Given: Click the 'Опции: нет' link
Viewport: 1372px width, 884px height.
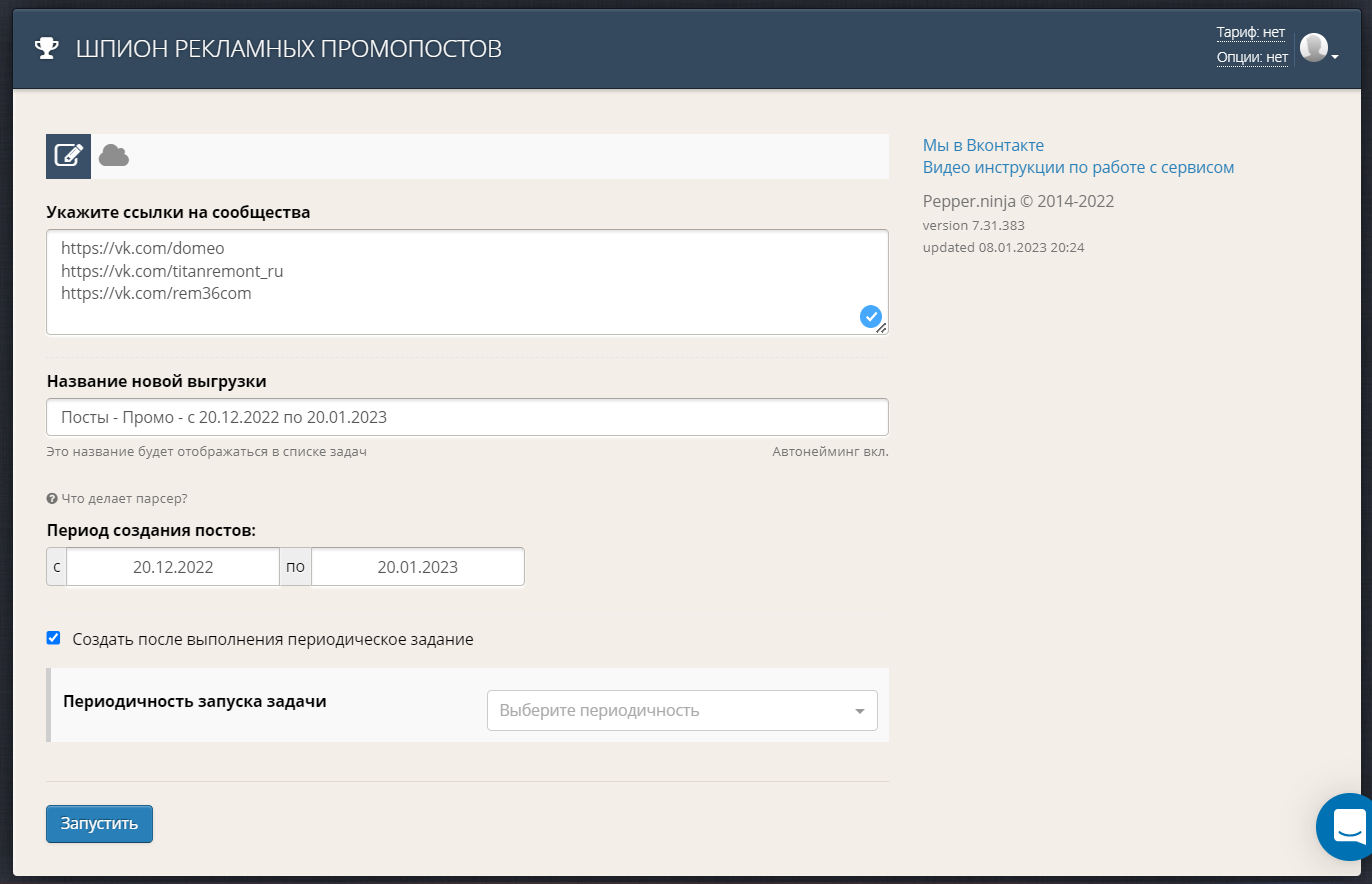Looking at the screenshot, I should 1252,58.
